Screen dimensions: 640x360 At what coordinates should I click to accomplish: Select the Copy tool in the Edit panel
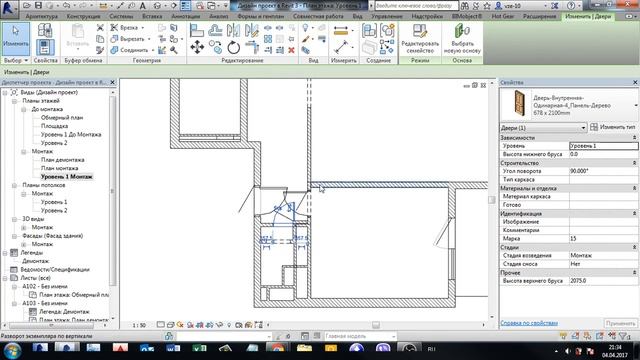point(215,47)
